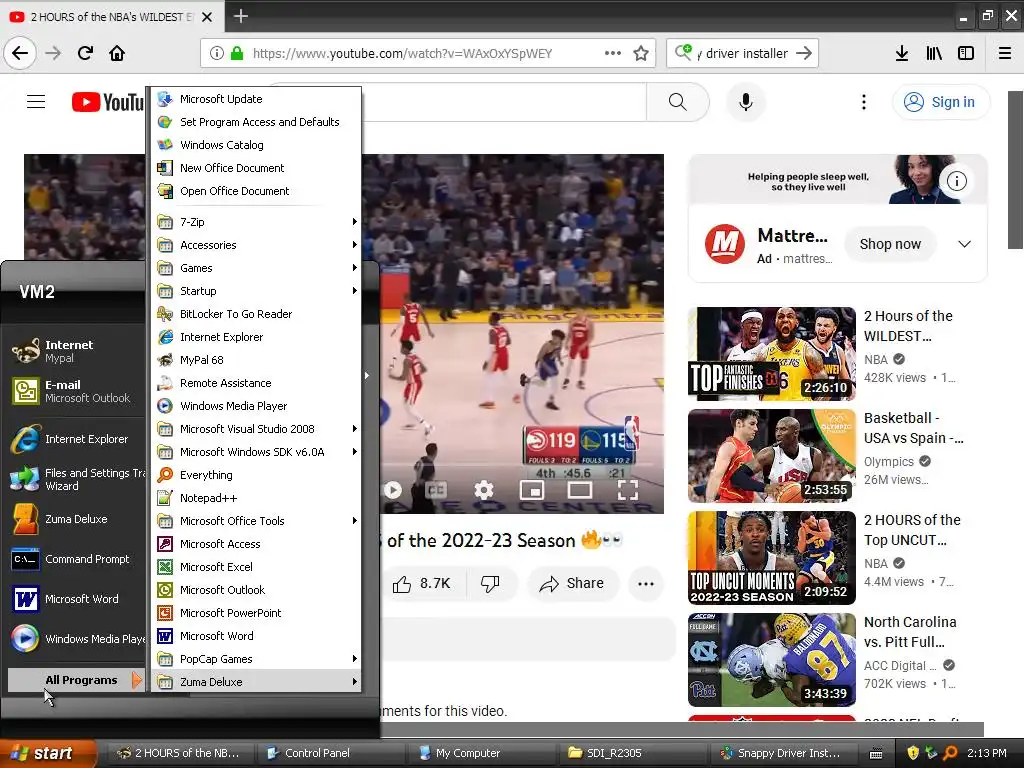The image size is (1024, 768).
Task: Click the Sign in button
Action: [940, 102]
